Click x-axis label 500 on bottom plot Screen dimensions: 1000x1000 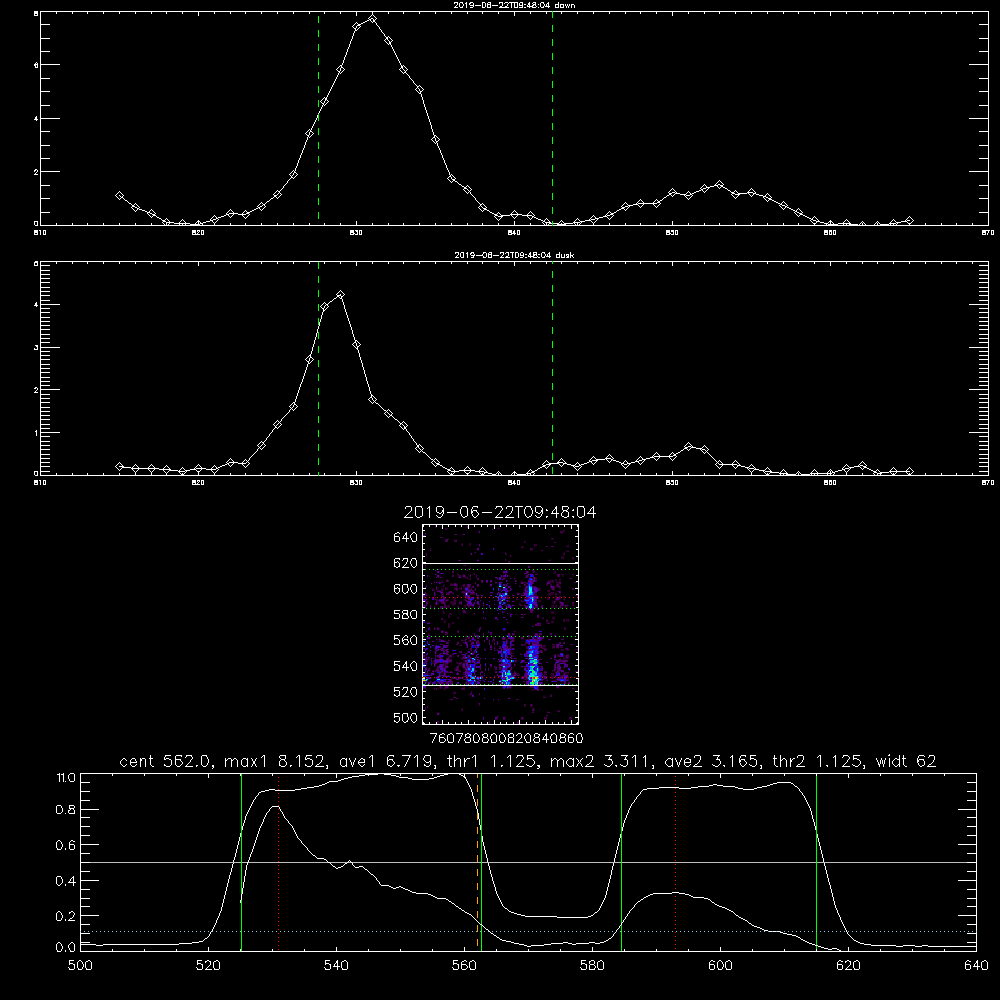[x=80, y=966]
